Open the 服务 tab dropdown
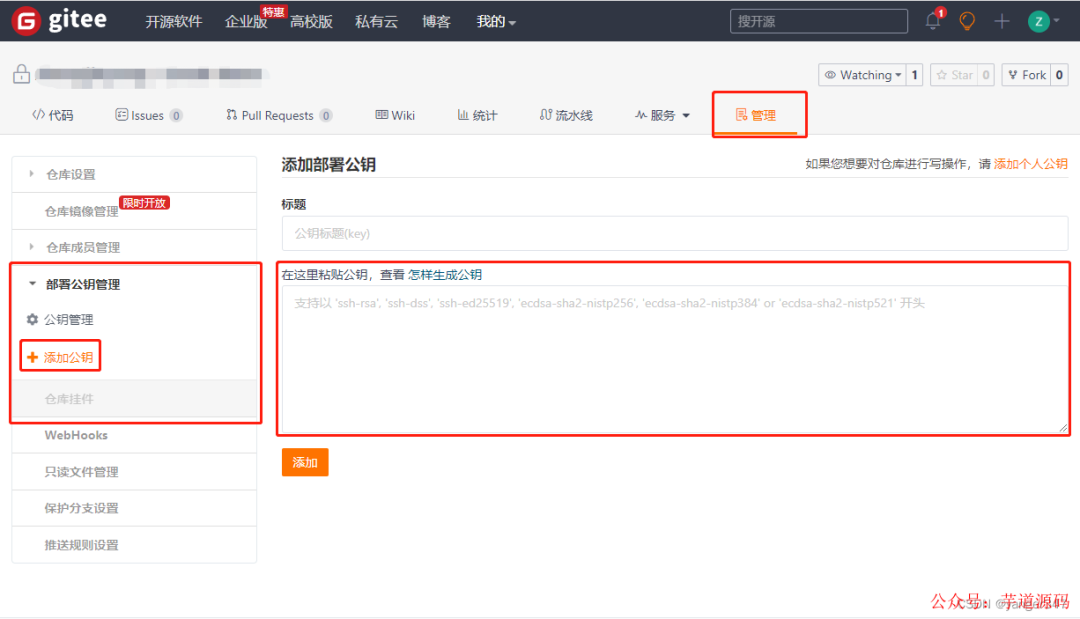Screen dimensions: 1080x619 tap(663, 115)
